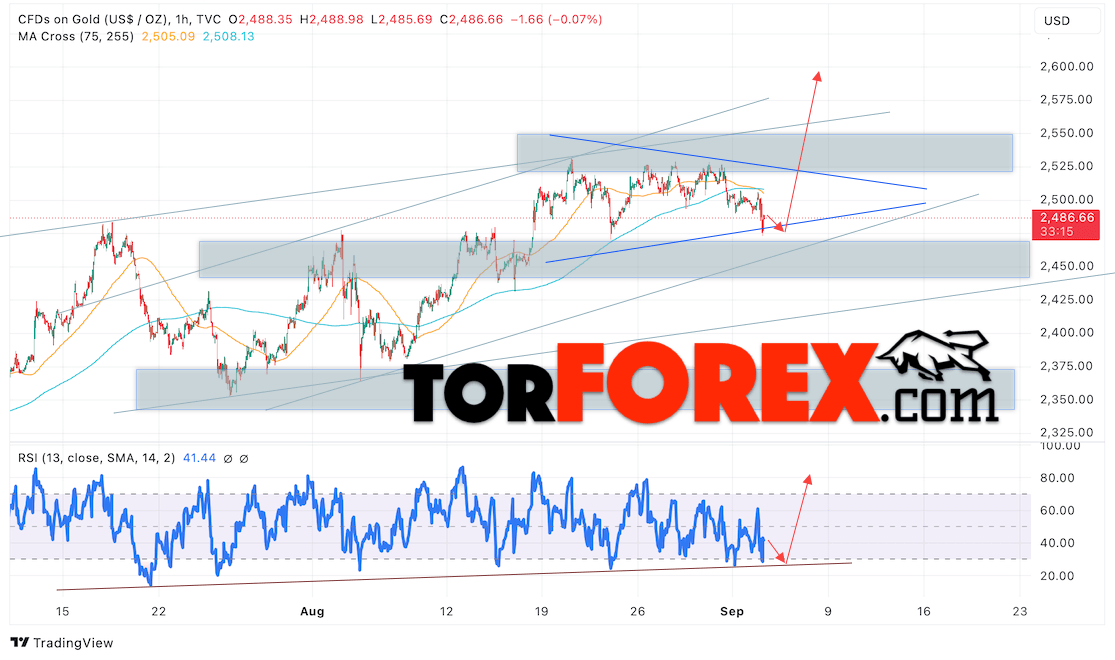Select the CFDs on Gold symbol title
This screenshot has width=1115, height=660.
pos(93,20)
